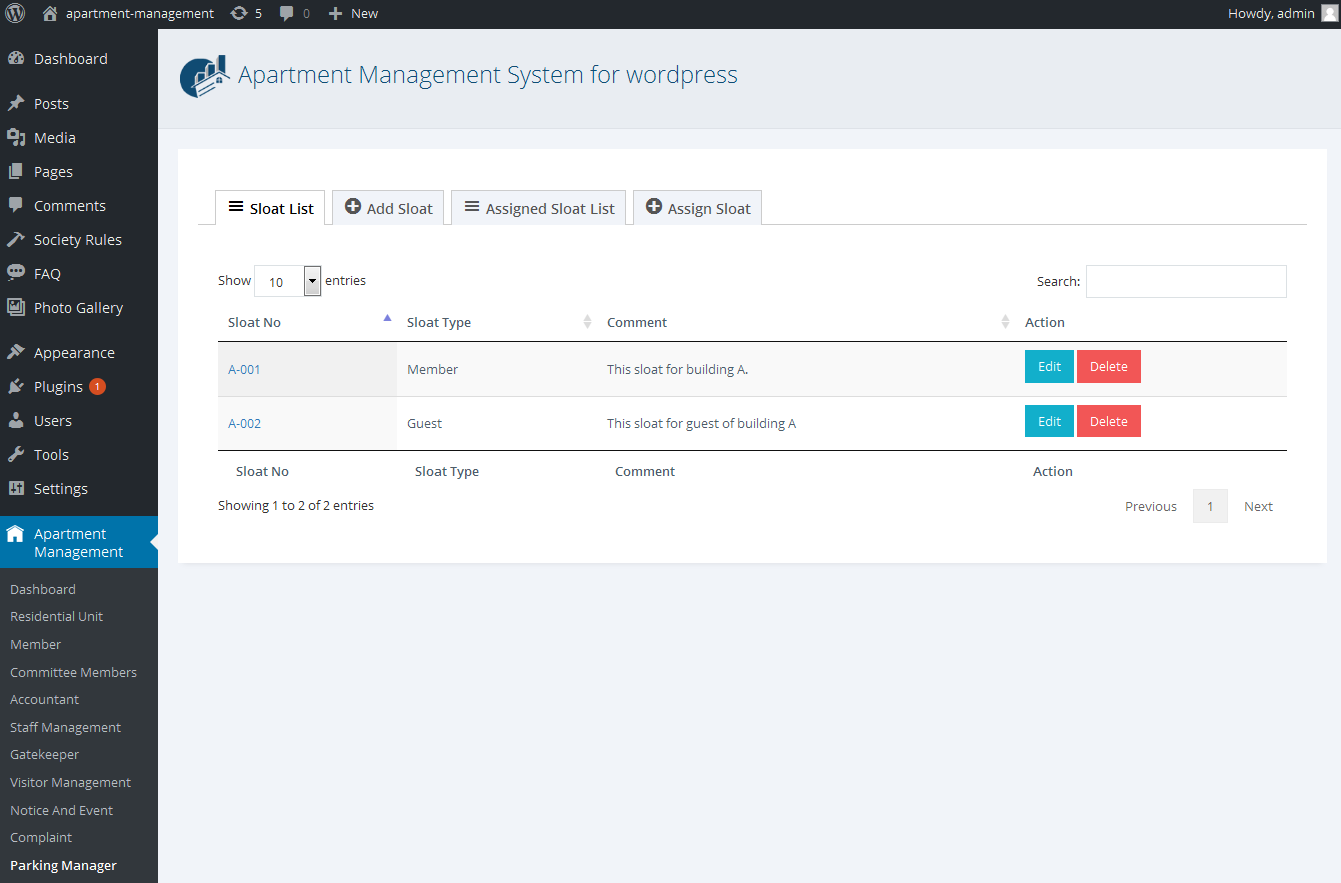The image size is (1341, 883).
Task: Click the Pages icon in sidebar
Action: pyautogui.click(x=16, y=172)
